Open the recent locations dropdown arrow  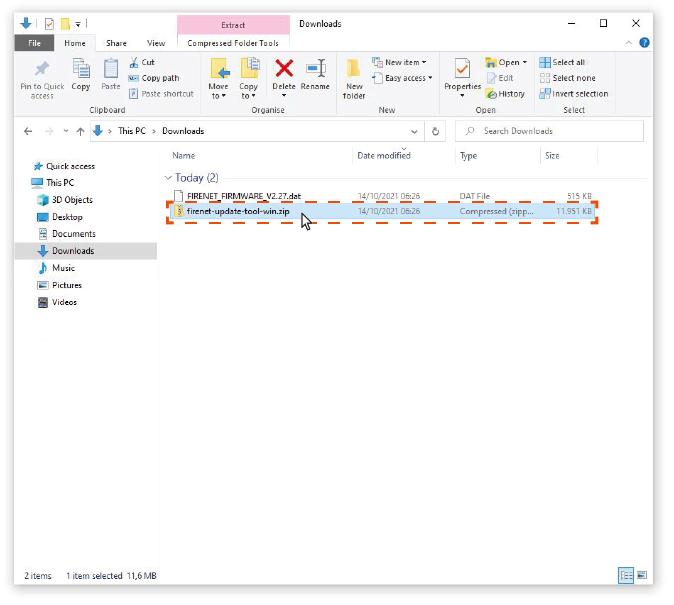tap(65, 131)
